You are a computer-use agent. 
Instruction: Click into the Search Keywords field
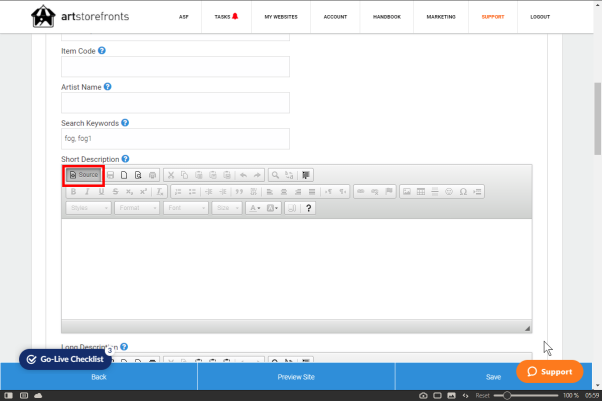click(175, 139)
